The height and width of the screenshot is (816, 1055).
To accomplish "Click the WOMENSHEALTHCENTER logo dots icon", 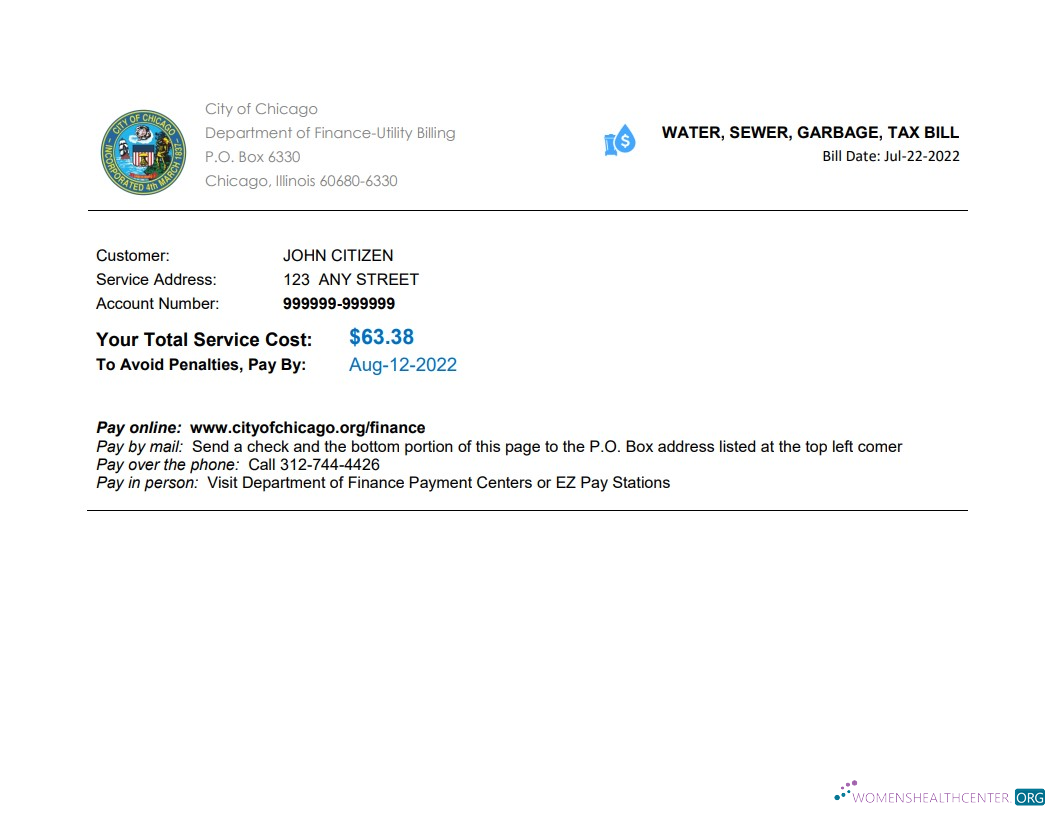I will click(844, 792).
